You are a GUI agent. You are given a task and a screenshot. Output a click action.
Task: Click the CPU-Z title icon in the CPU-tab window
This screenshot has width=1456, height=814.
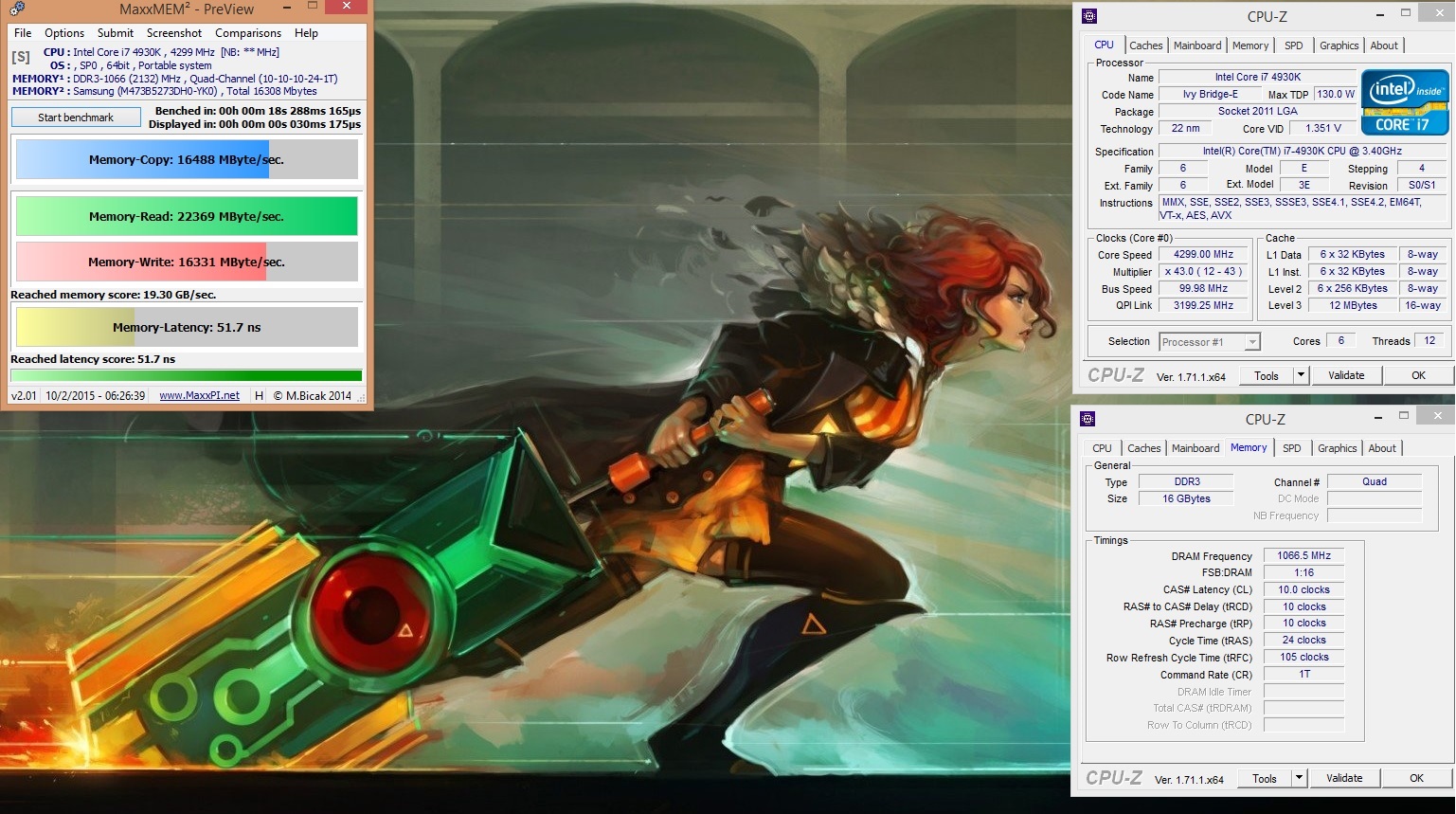click(1089, 16)
